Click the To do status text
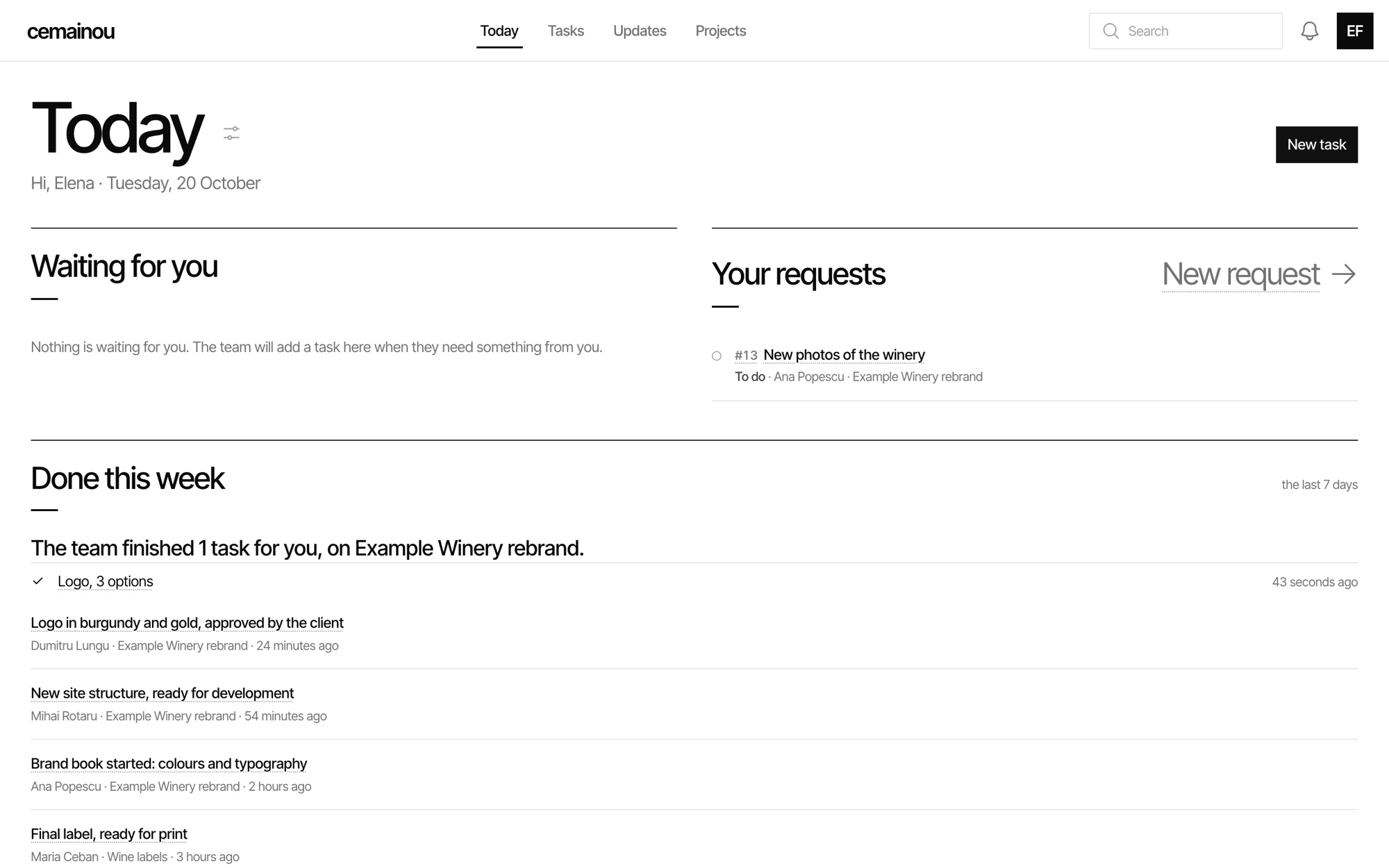Screen dimensions: 1389x868 pyautogui.click(x=750, y=377)
